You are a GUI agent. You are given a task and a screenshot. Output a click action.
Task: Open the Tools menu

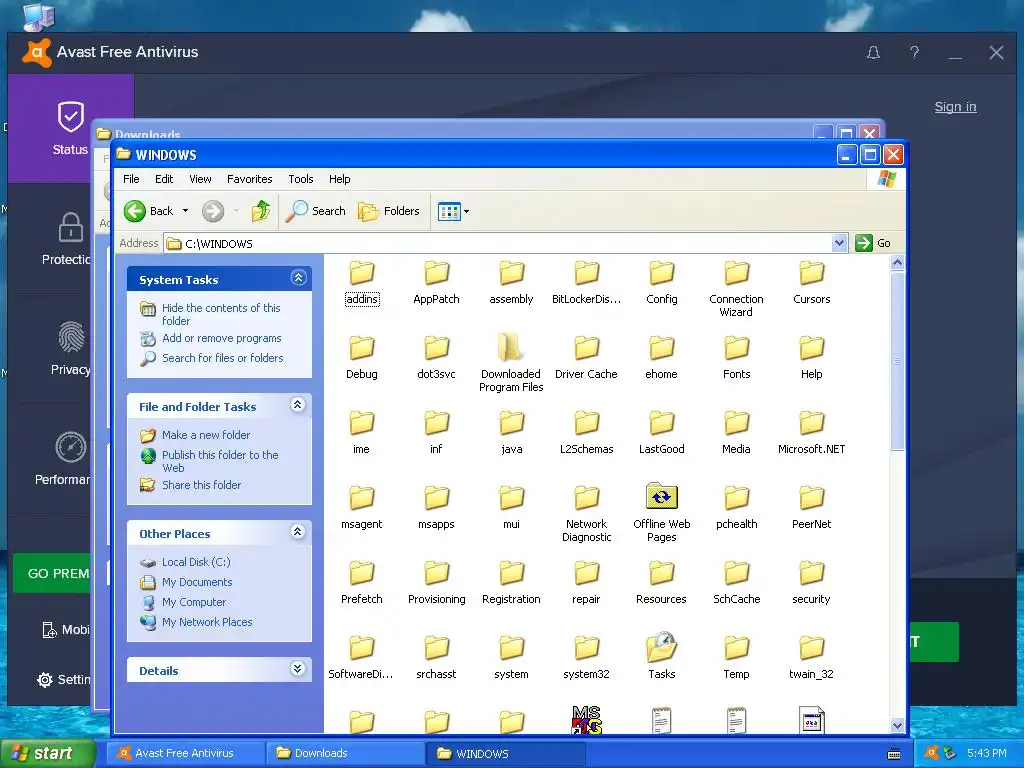point(301,179)
